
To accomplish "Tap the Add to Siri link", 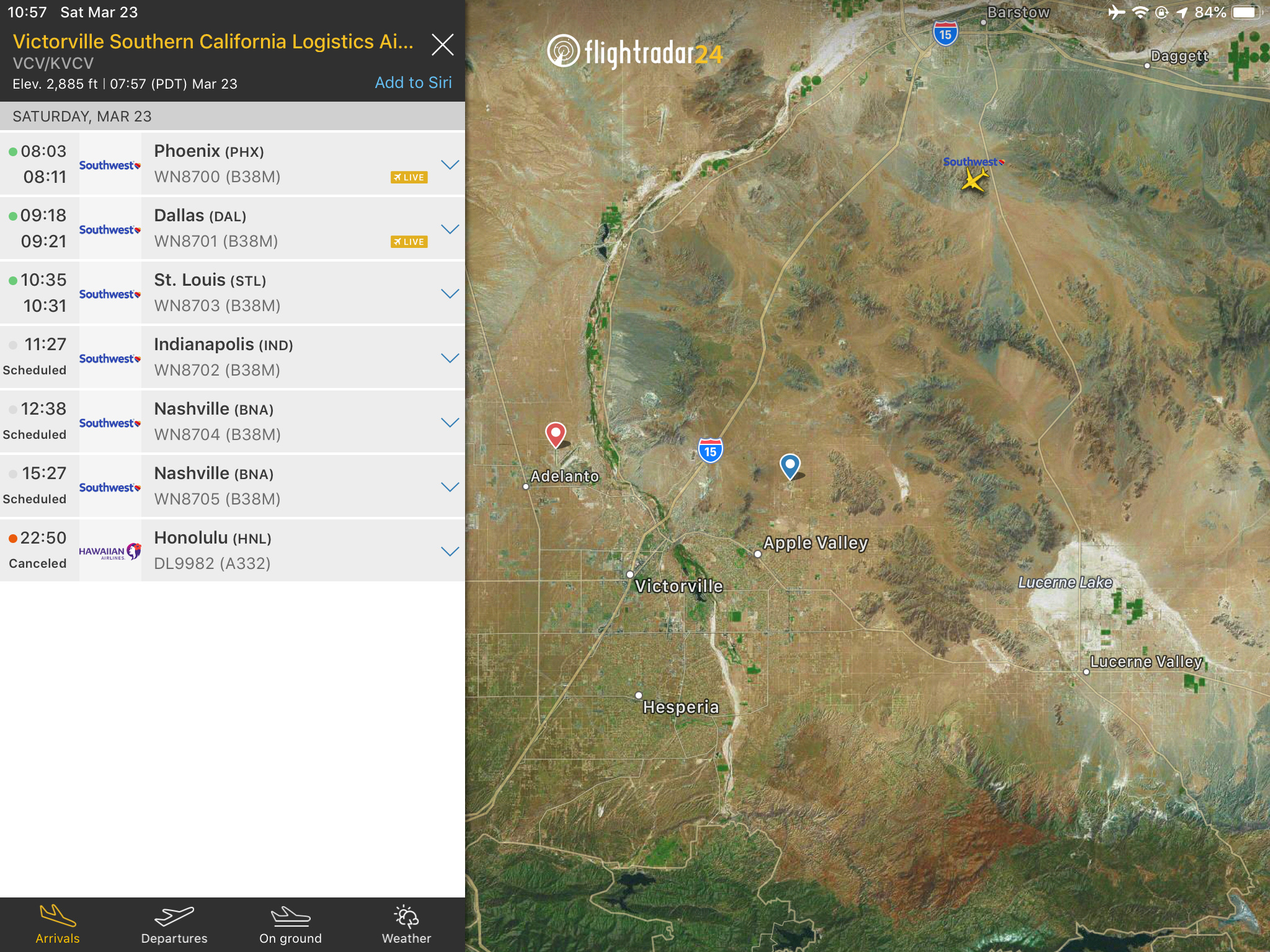I will coord(413,82).
